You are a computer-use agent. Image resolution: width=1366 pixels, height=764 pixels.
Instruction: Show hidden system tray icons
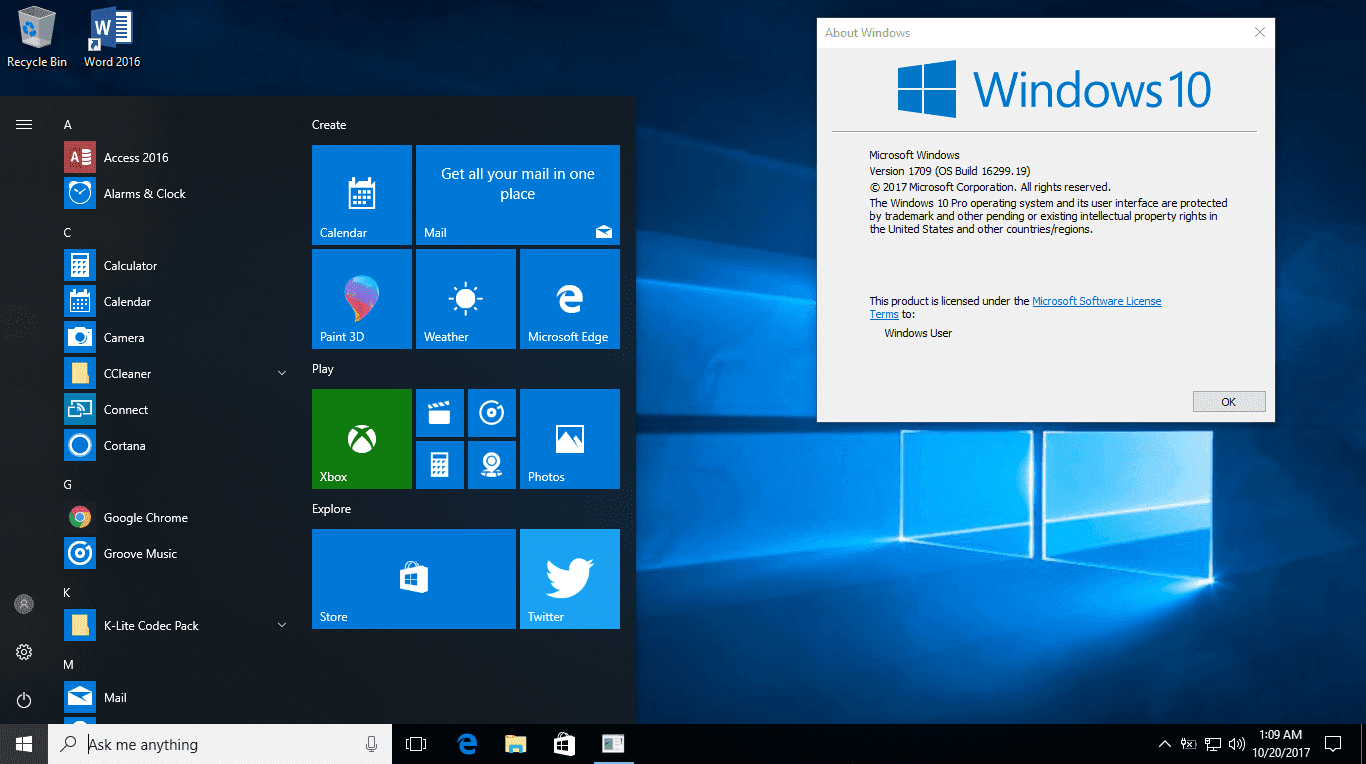(1164, 744)
